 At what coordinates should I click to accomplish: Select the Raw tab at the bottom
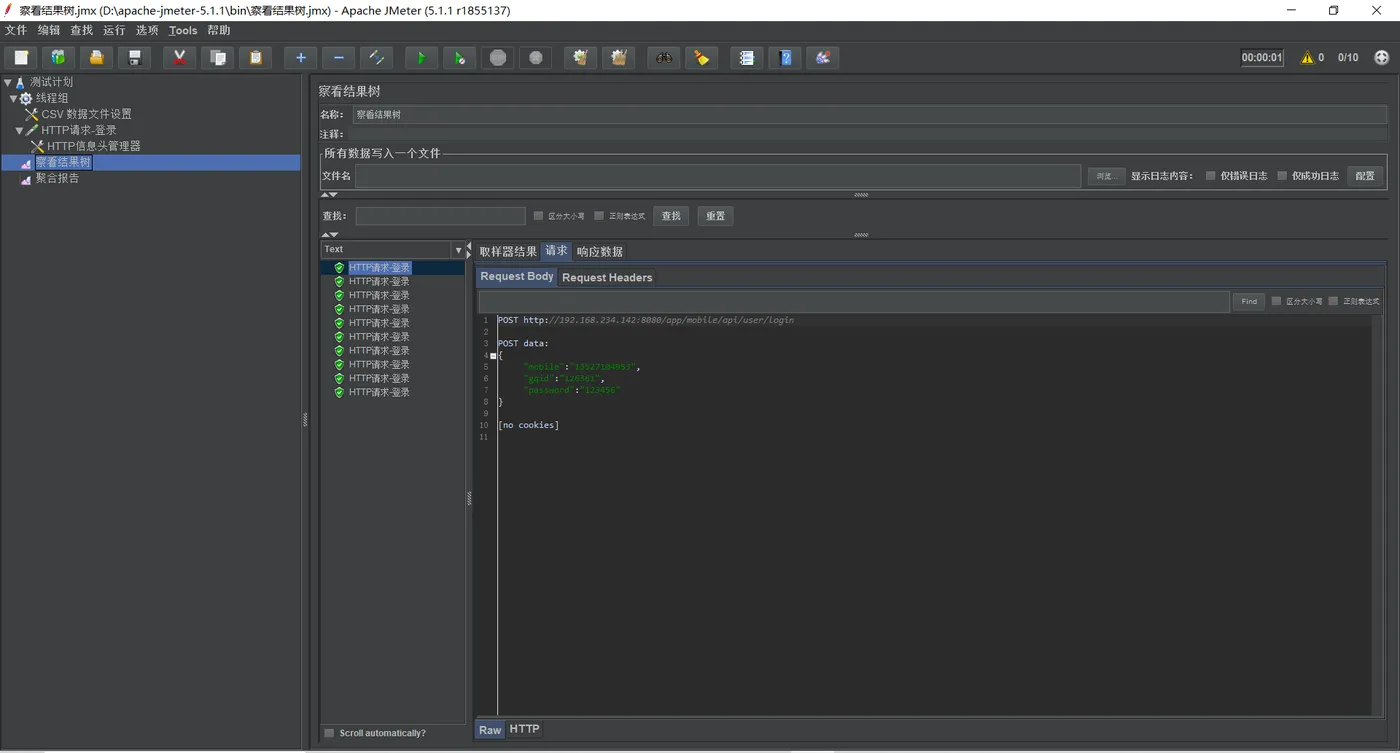tap(490, 730)
